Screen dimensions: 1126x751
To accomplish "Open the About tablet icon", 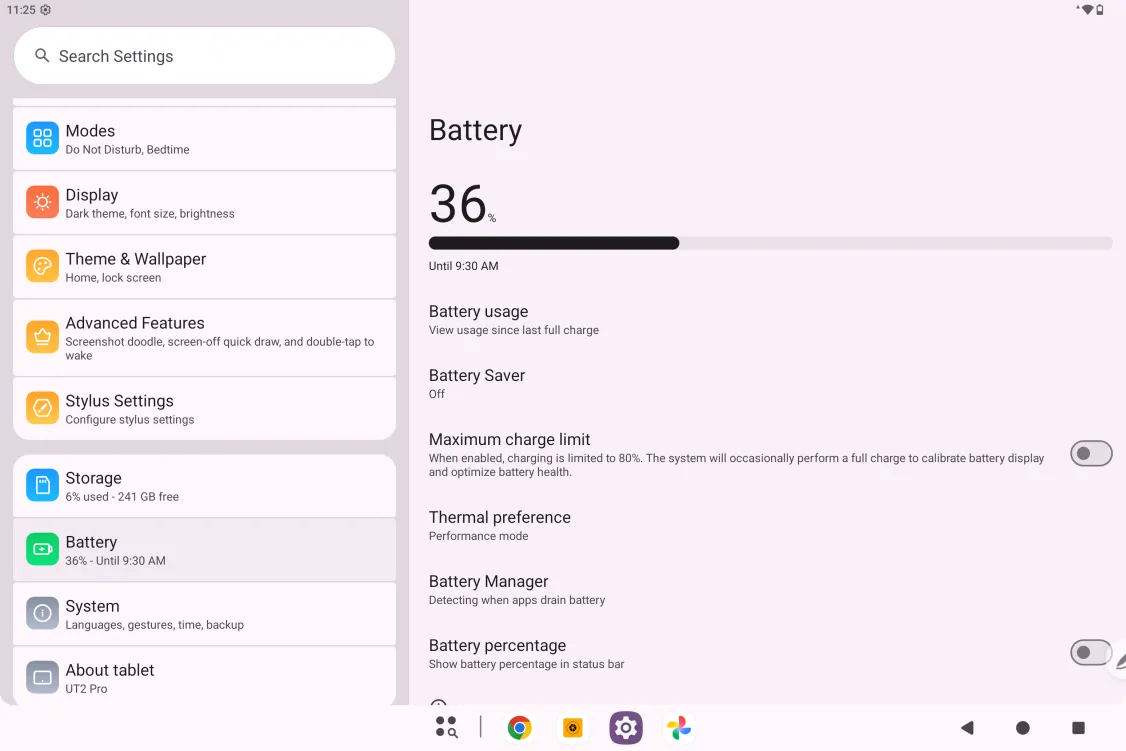I will [42, 677].
